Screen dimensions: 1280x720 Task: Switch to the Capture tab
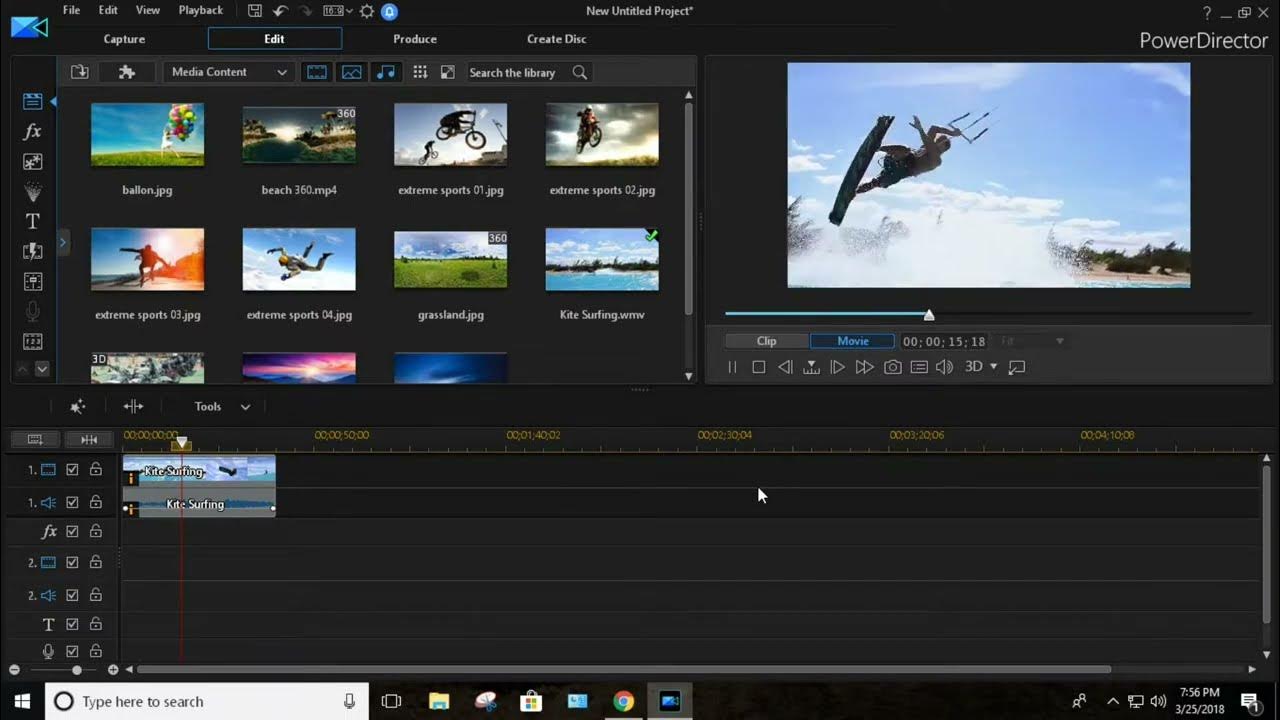(124, 39)
